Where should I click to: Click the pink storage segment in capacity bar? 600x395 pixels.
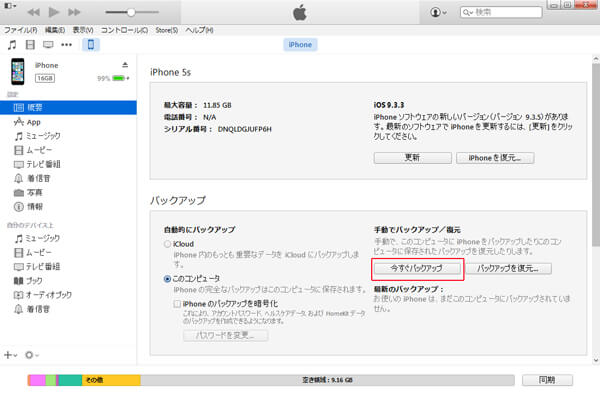click(x=37, y=380)
